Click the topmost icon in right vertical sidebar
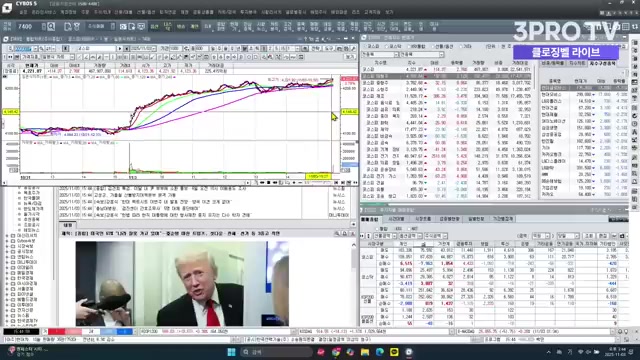The image size is (640, 360). 635,42
